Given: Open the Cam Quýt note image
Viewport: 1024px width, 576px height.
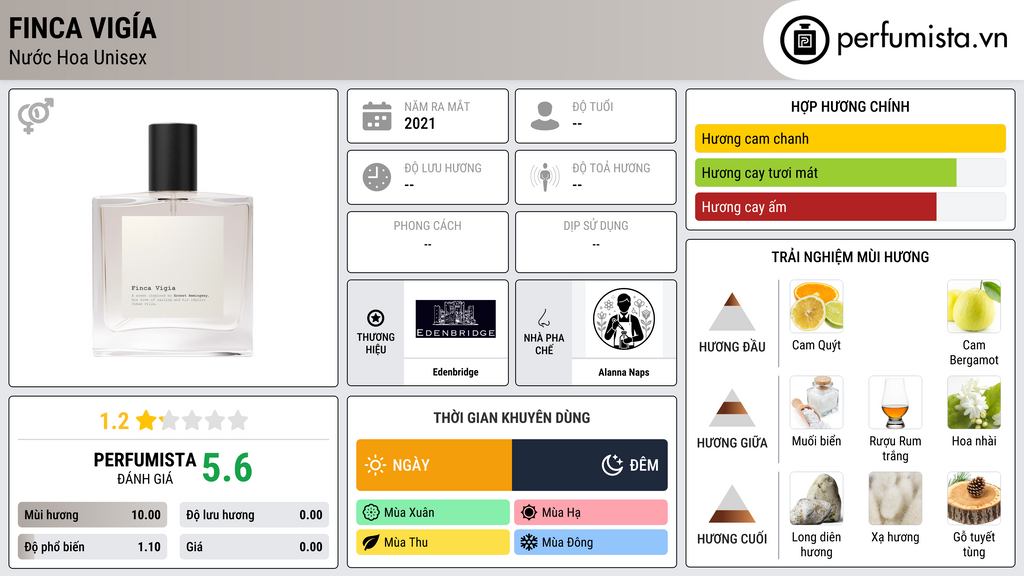Looking at the screenshot, I should pos(816,306).
